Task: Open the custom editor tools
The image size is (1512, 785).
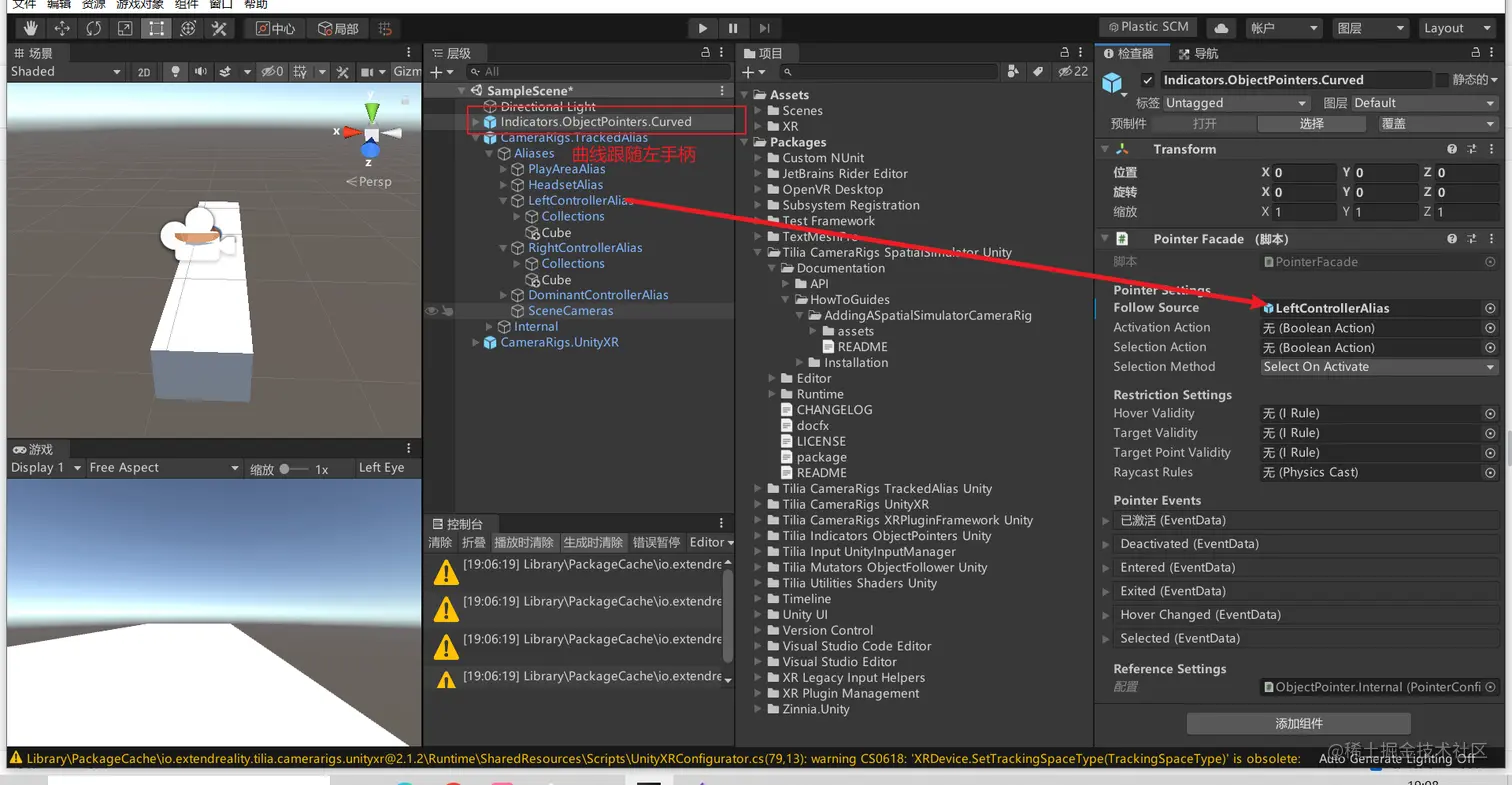Action: click(x=217, y=28)
